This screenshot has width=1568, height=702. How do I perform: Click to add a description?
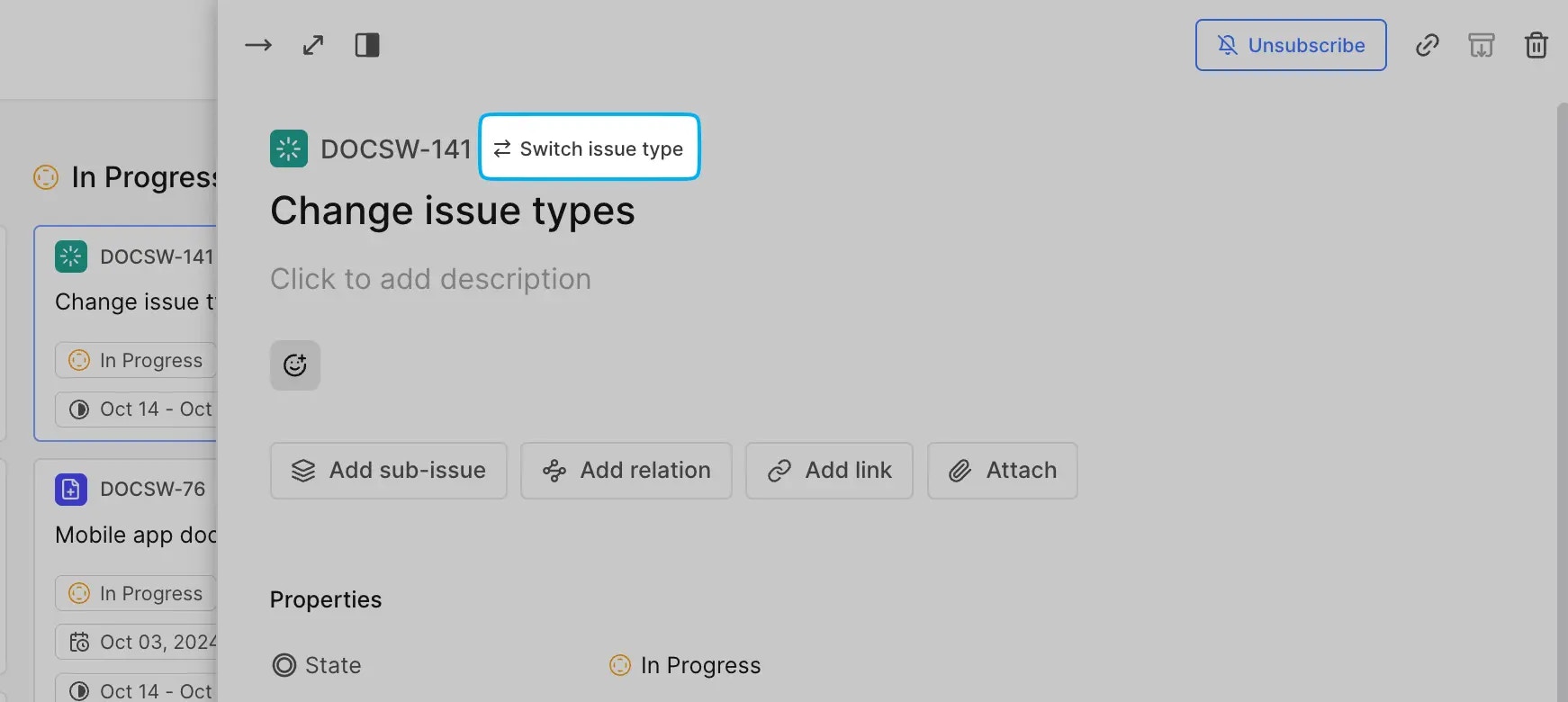click(430, 278)
